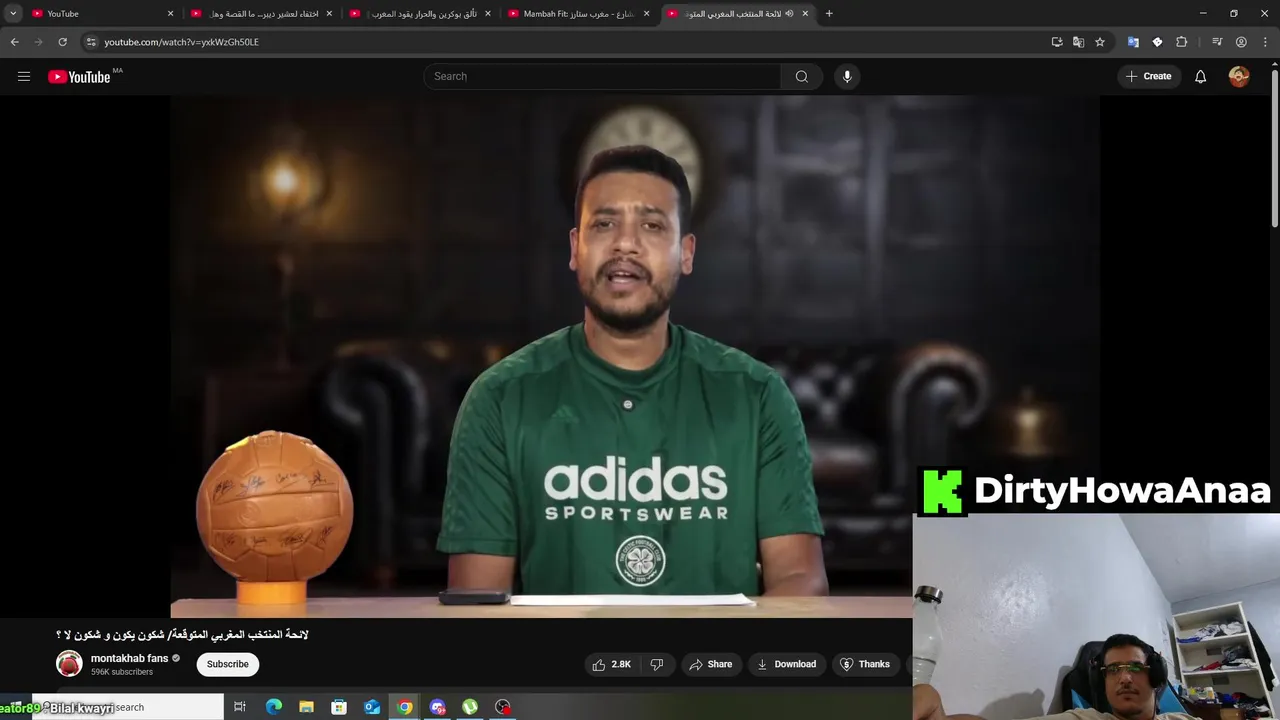Open Google Translate extension icon
This screenshot has height=720, width=1280.
click(1133, 42)
